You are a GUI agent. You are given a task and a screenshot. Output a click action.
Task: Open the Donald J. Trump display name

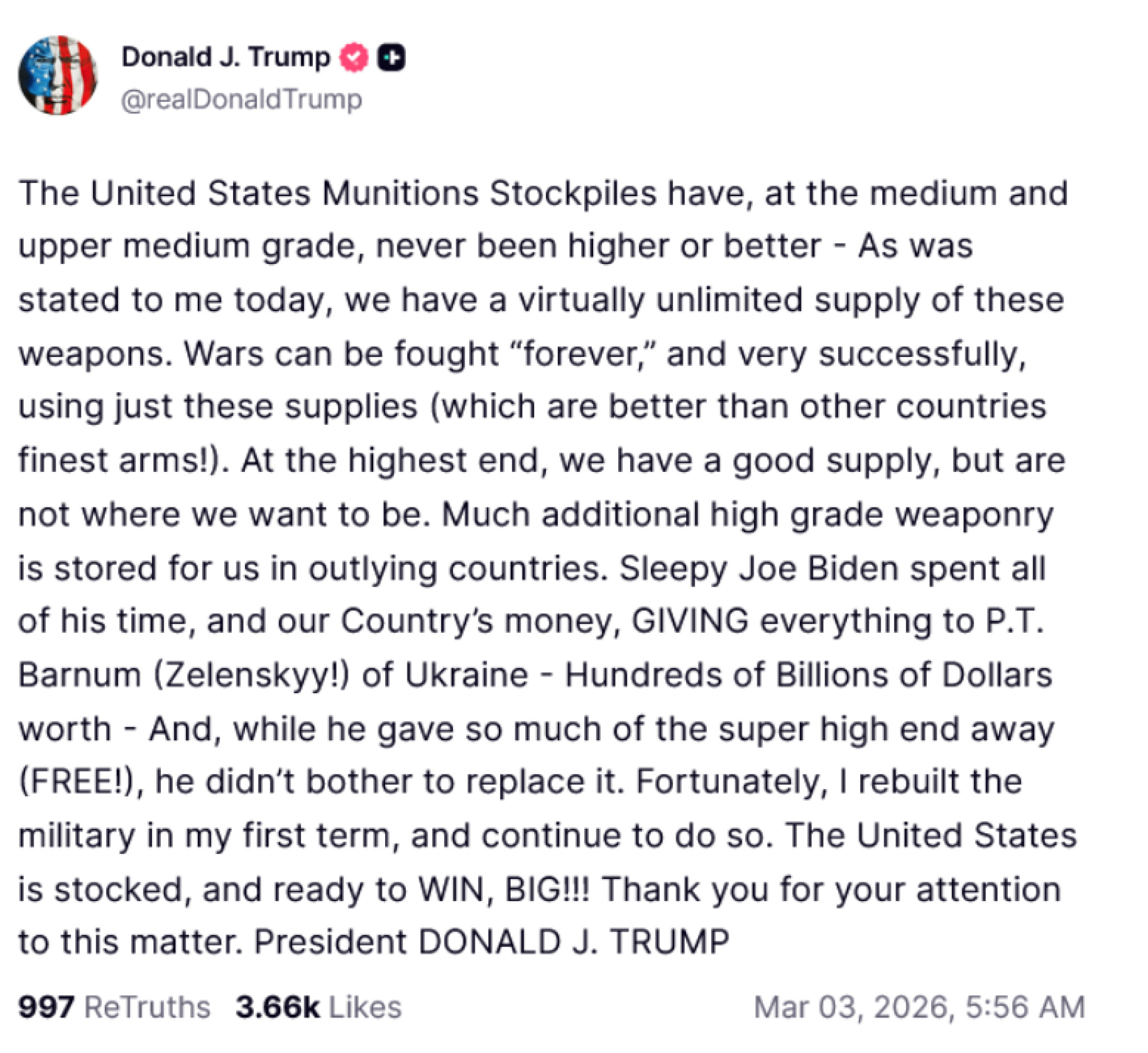click(x=226, y=58)
